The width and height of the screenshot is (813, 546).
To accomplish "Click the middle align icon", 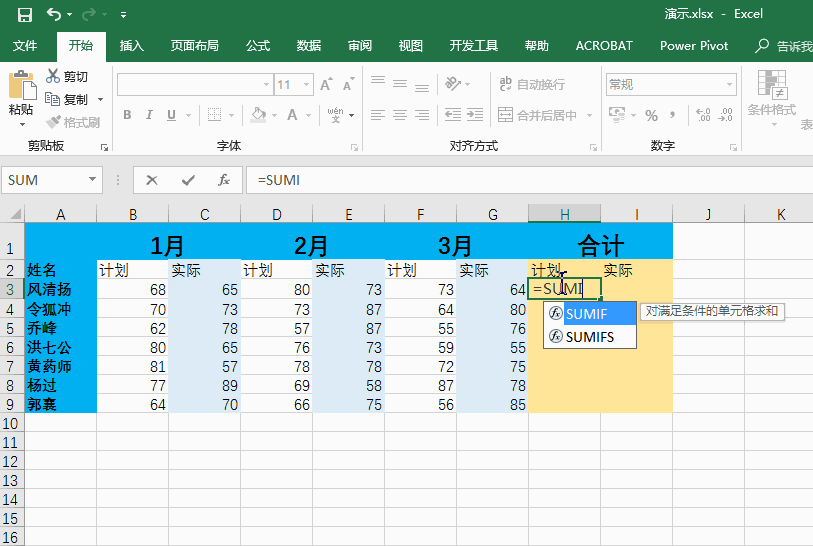I will point(400,83).
